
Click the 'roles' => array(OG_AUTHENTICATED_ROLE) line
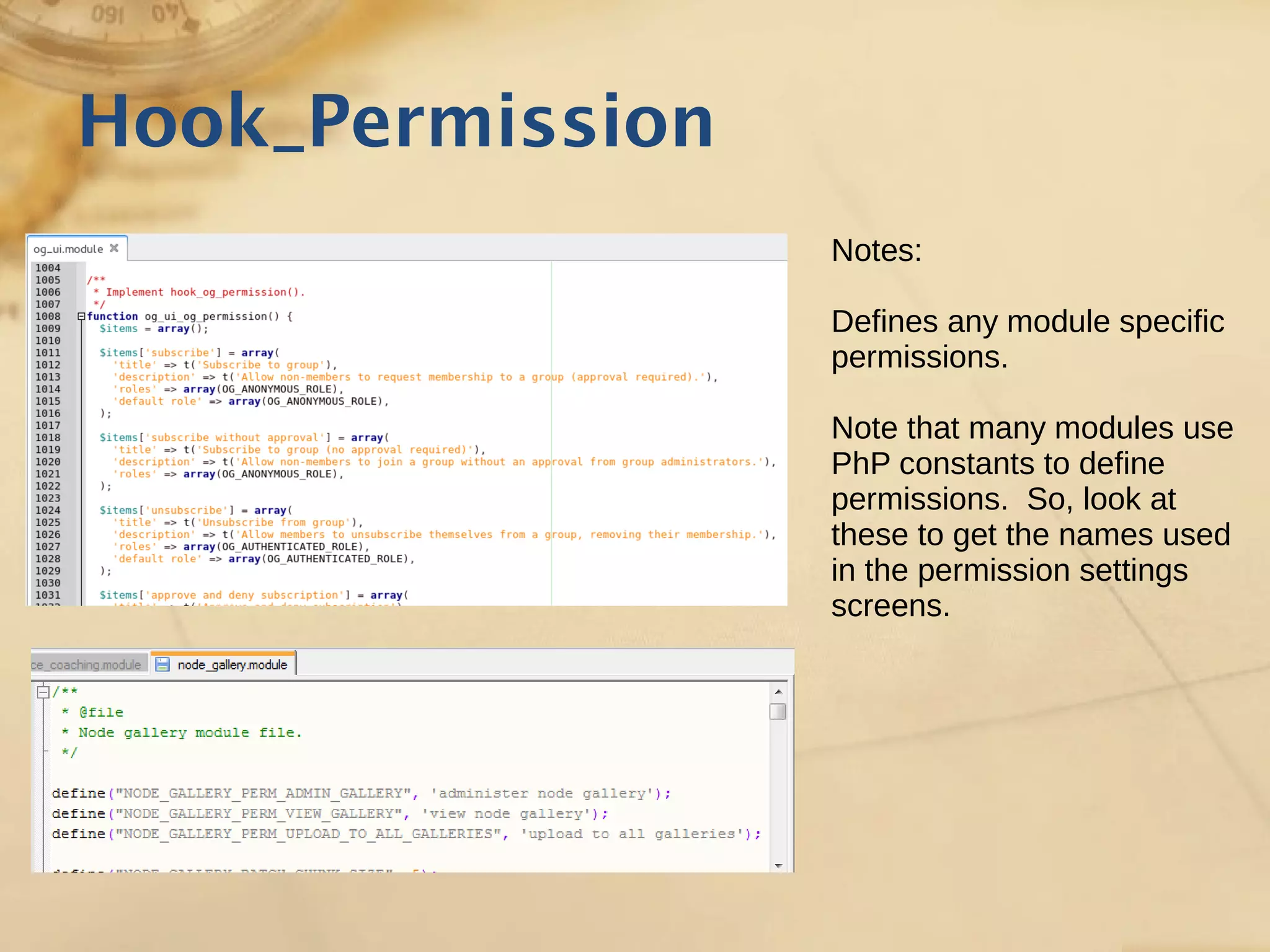(x=241, y=547)
